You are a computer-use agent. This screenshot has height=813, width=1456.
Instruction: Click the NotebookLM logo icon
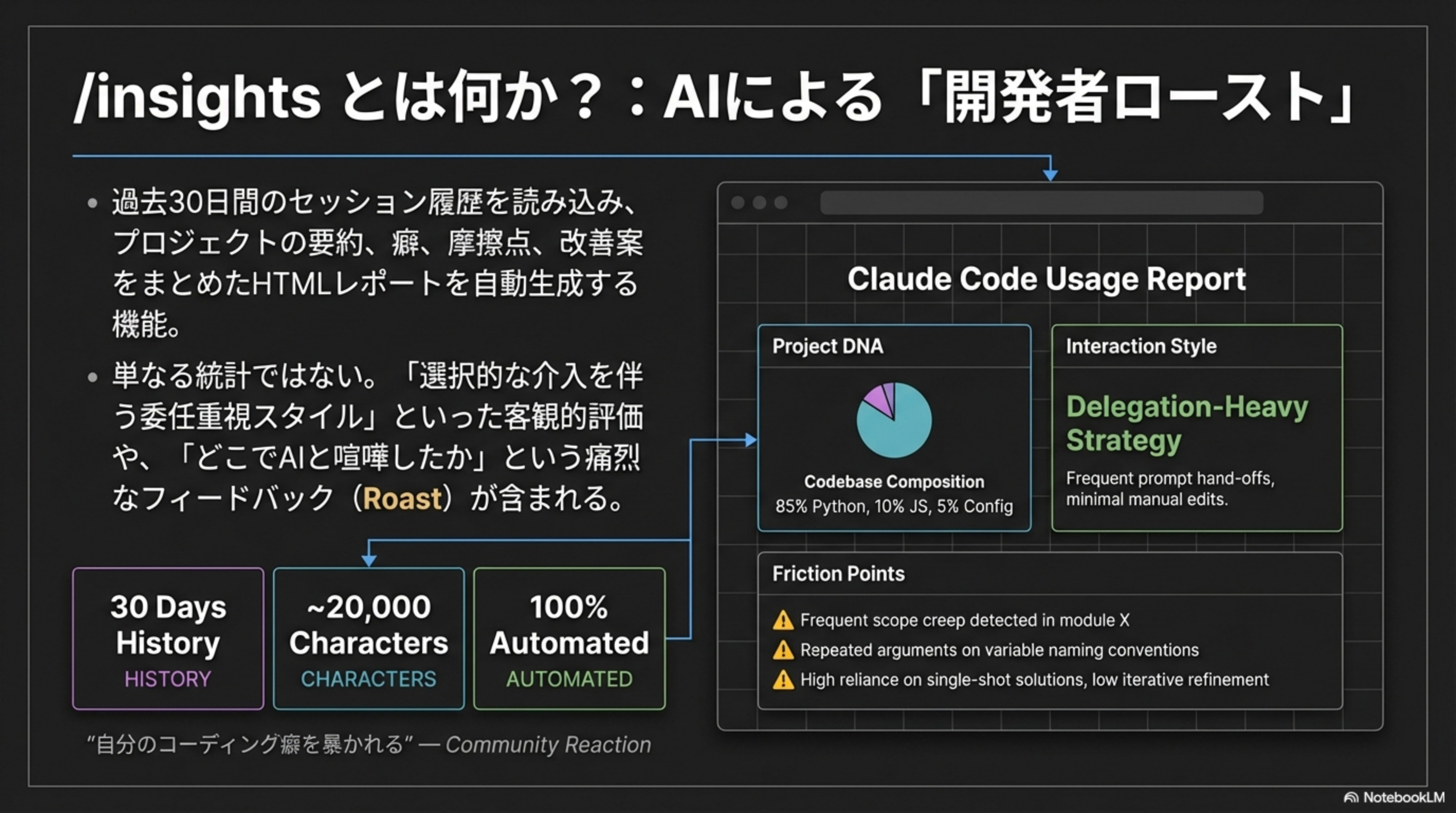point(1351,798)
